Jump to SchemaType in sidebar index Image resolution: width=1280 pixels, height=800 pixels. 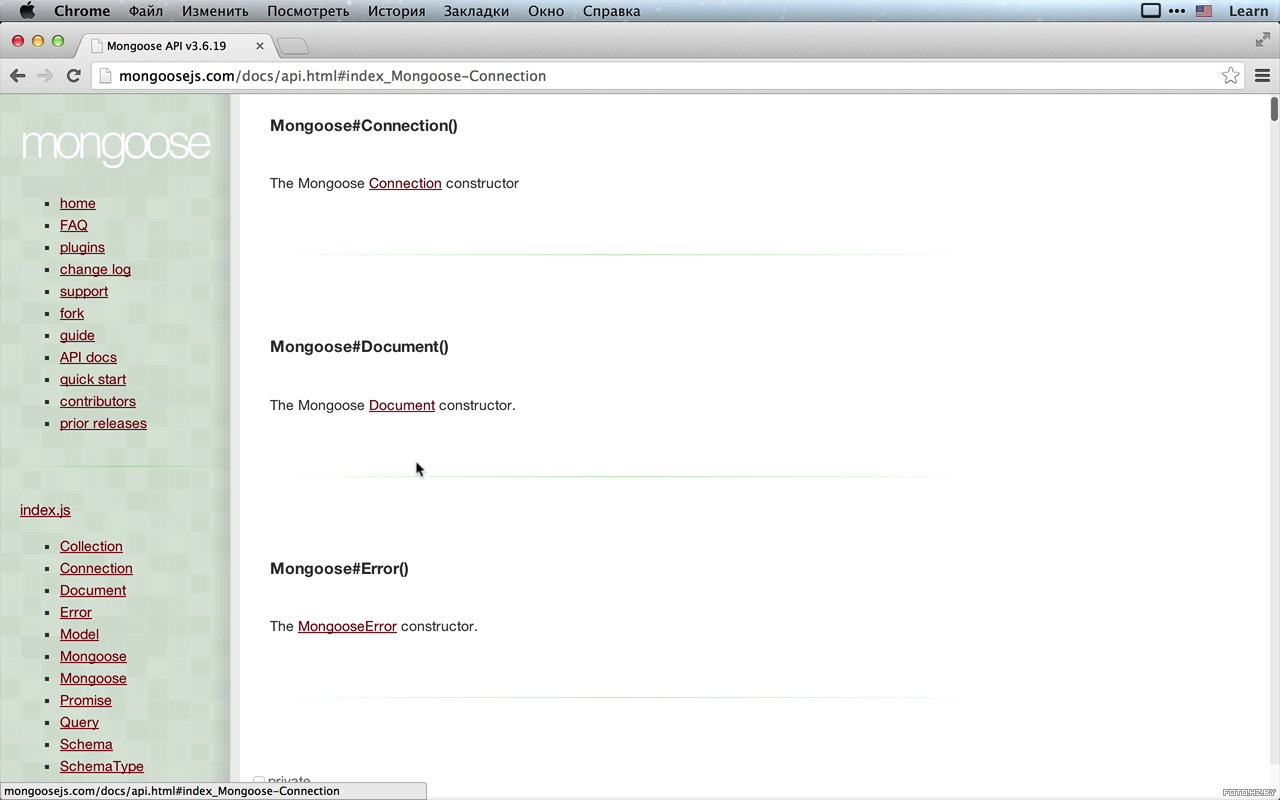102,766
